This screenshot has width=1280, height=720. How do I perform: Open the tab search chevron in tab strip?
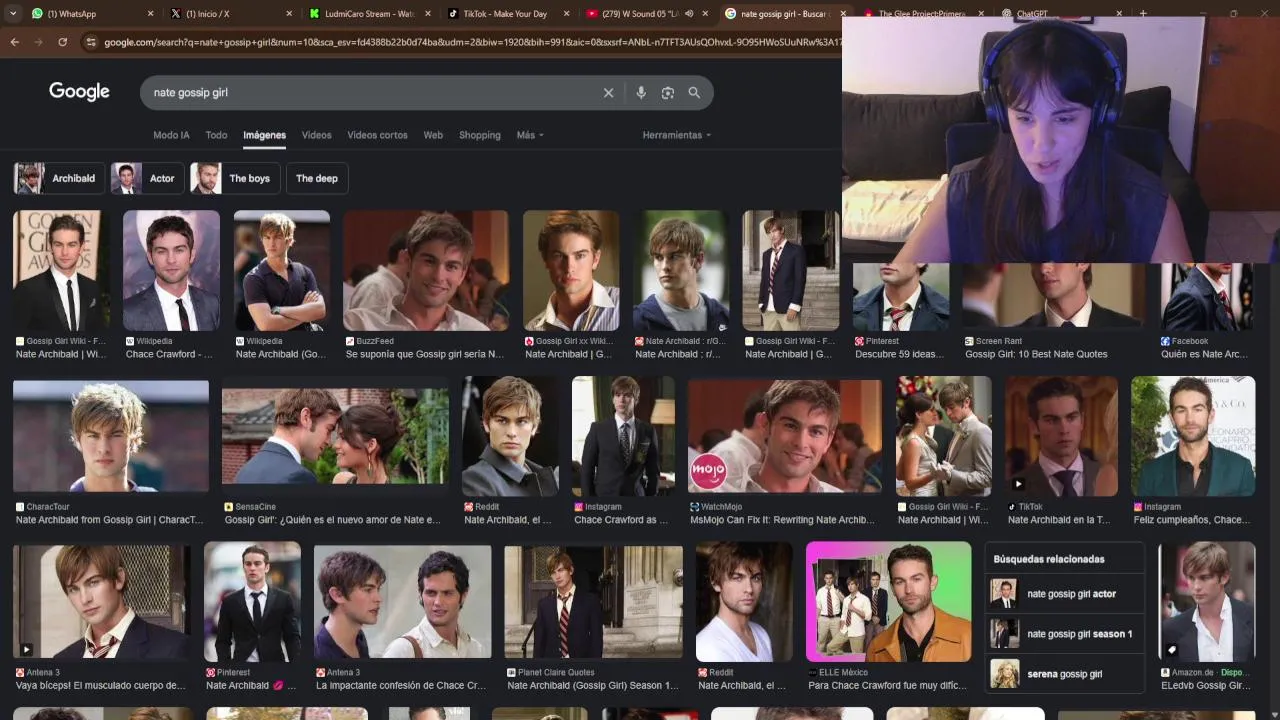click(13, 14)
